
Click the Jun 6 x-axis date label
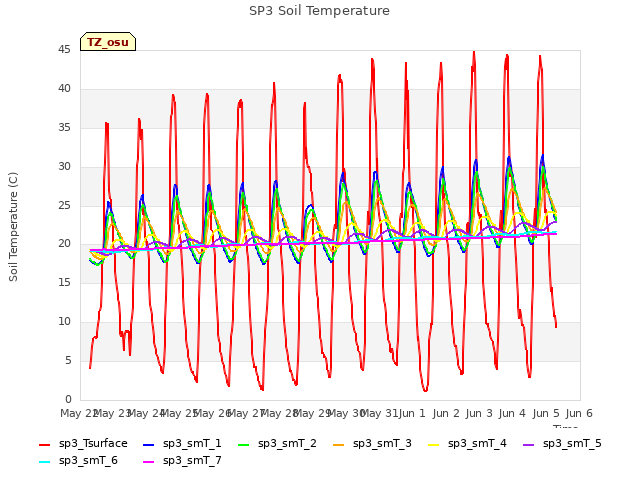[579, 413]
